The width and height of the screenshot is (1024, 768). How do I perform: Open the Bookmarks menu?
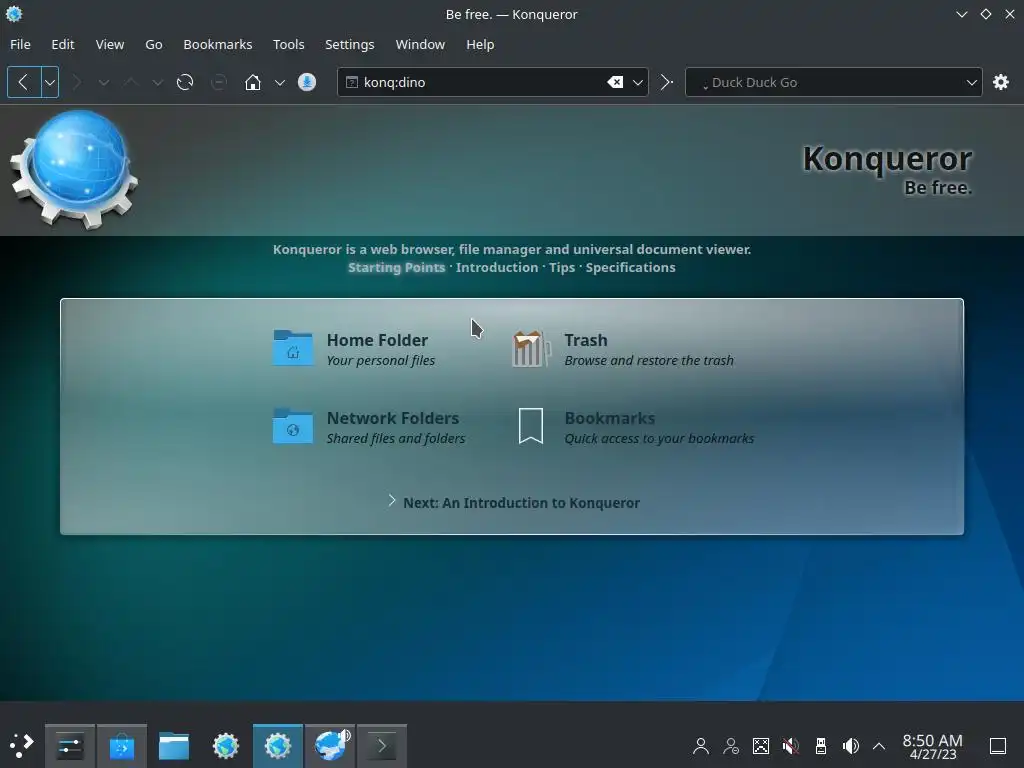pyautogui.click(x=217, y=44)
